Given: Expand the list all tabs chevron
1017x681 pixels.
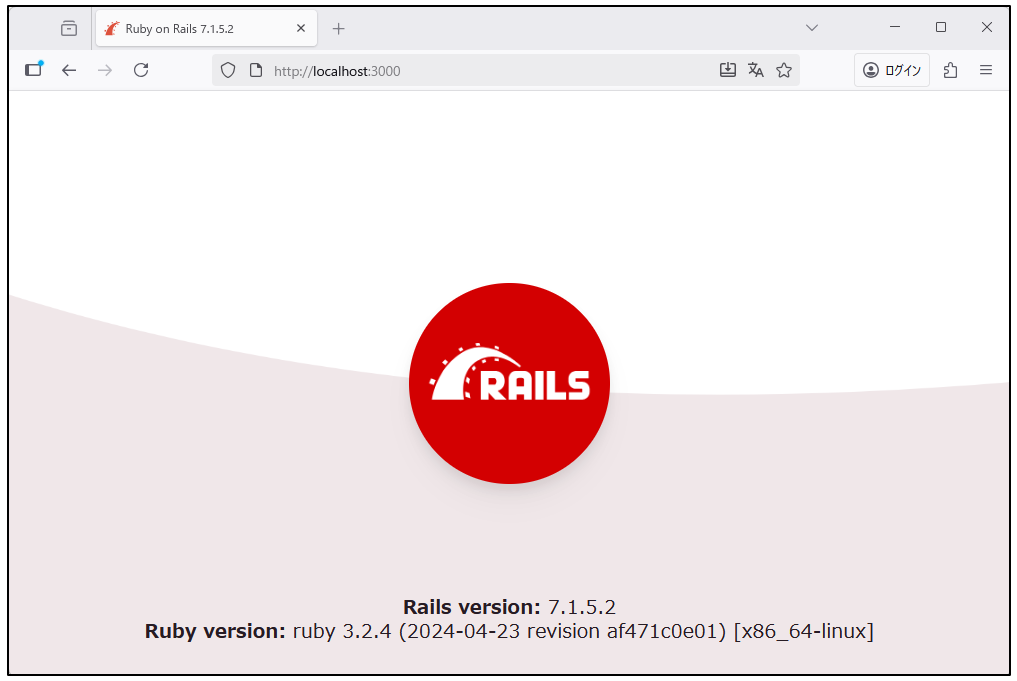Looking at the screenshot, I should coord(812,28).
